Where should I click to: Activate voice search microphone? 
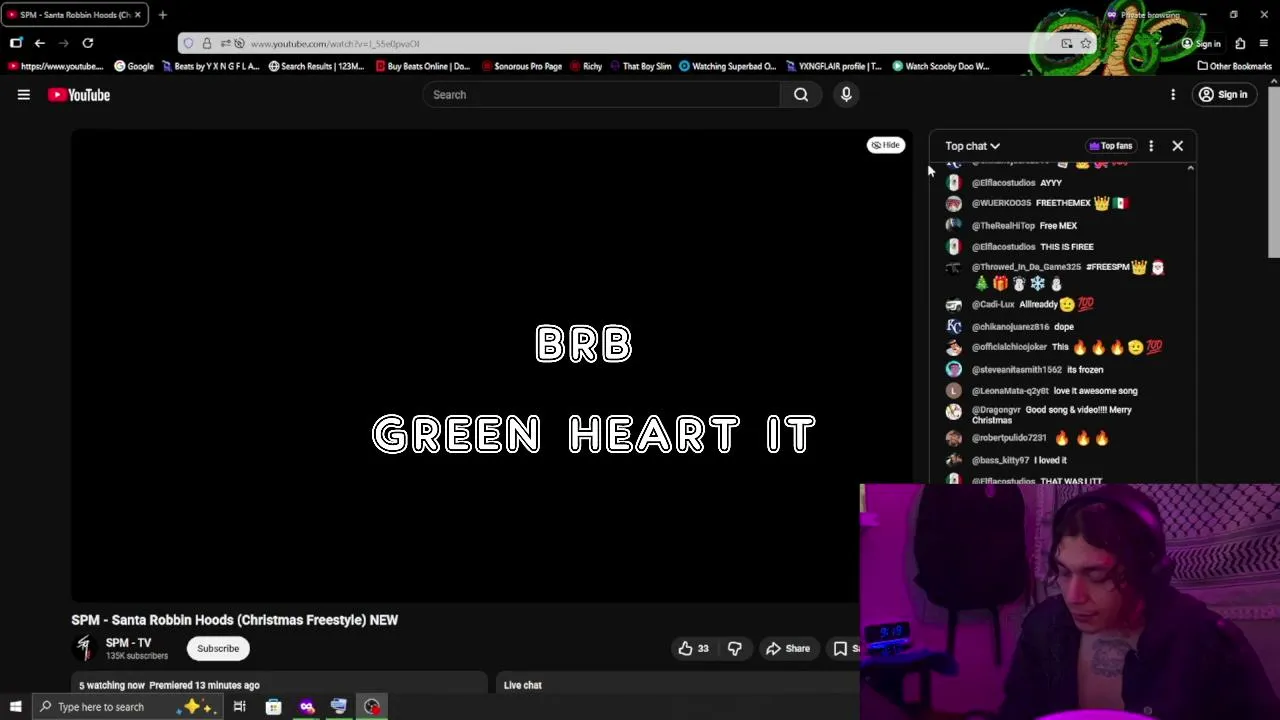(x=846, y=95)
